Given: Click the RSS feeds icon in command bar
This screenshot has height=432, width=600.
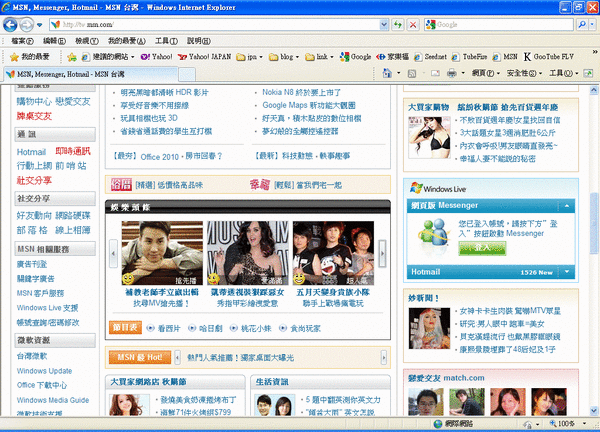Looking at the screenshot, I should click(412, 73).
